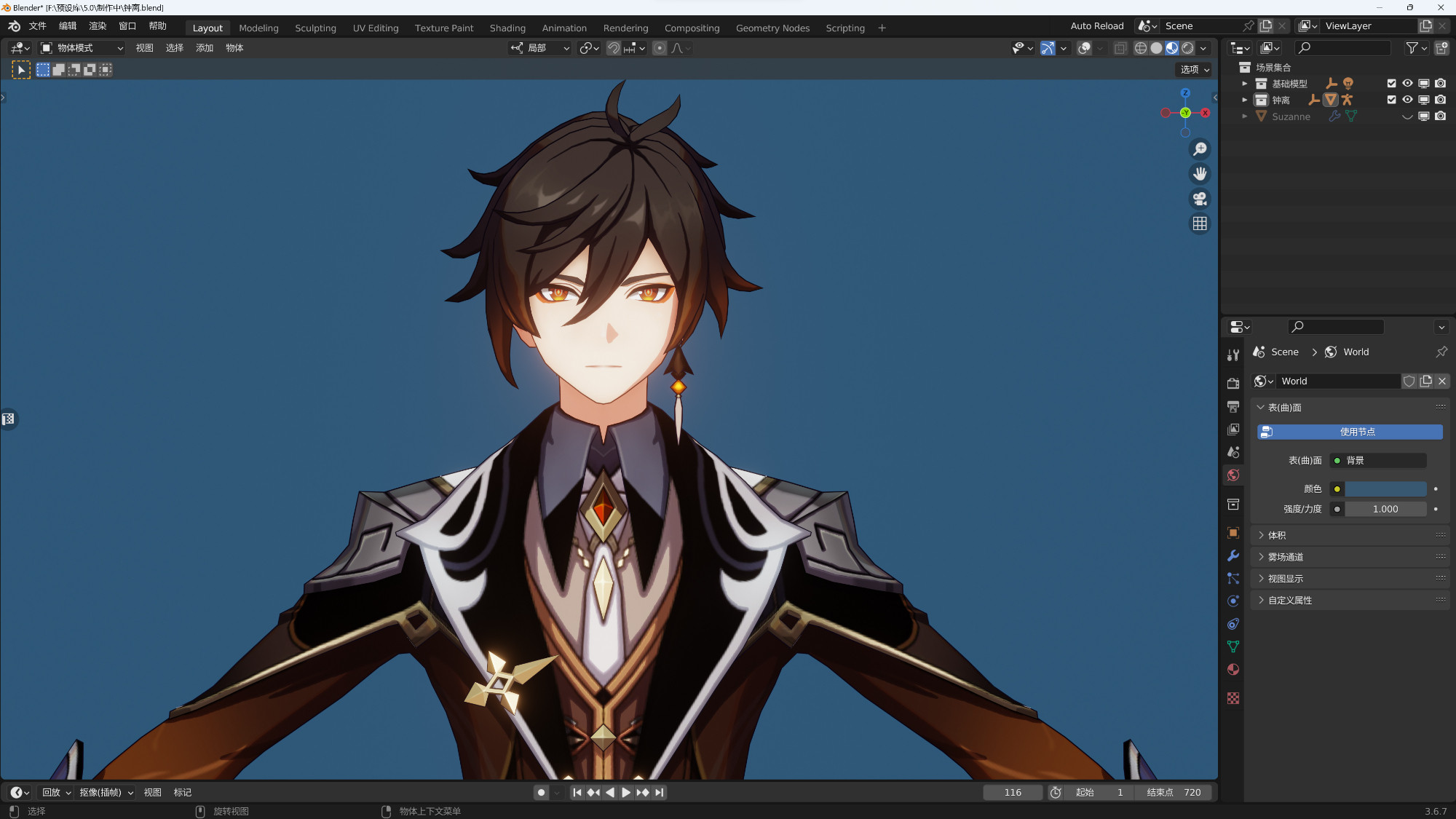Toggle camera view using camera gizmo
Screen dimensions: 1456x819
tap(1200, 199)
